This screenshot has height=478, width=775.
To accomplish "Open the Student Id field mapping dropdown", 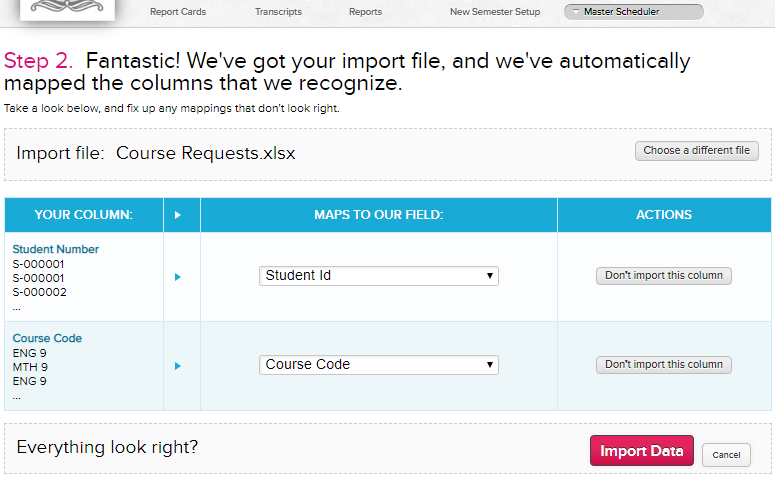I will (379, 276).
